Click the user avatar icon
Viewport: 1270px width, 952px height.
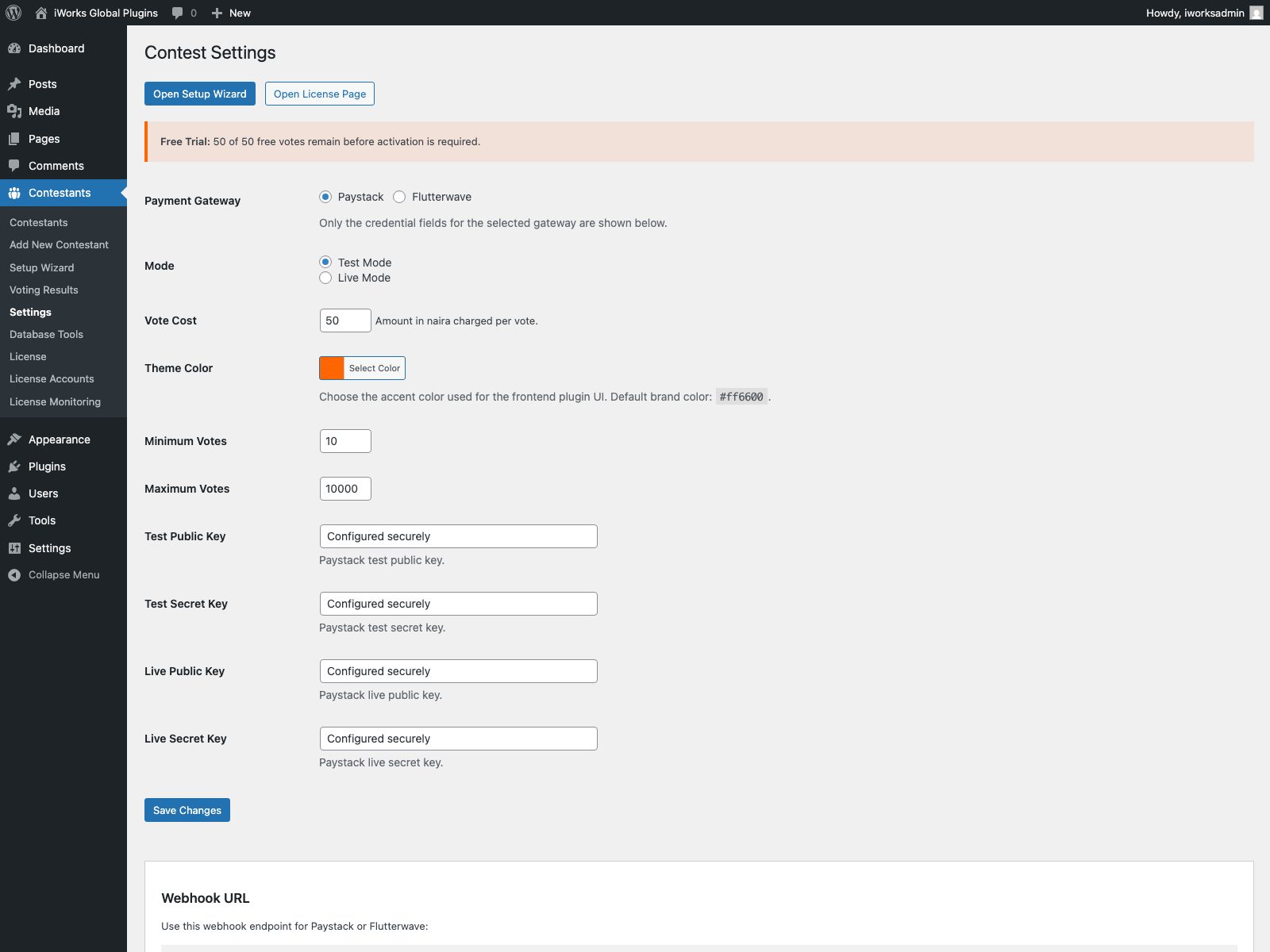(x=1257, y=13)
